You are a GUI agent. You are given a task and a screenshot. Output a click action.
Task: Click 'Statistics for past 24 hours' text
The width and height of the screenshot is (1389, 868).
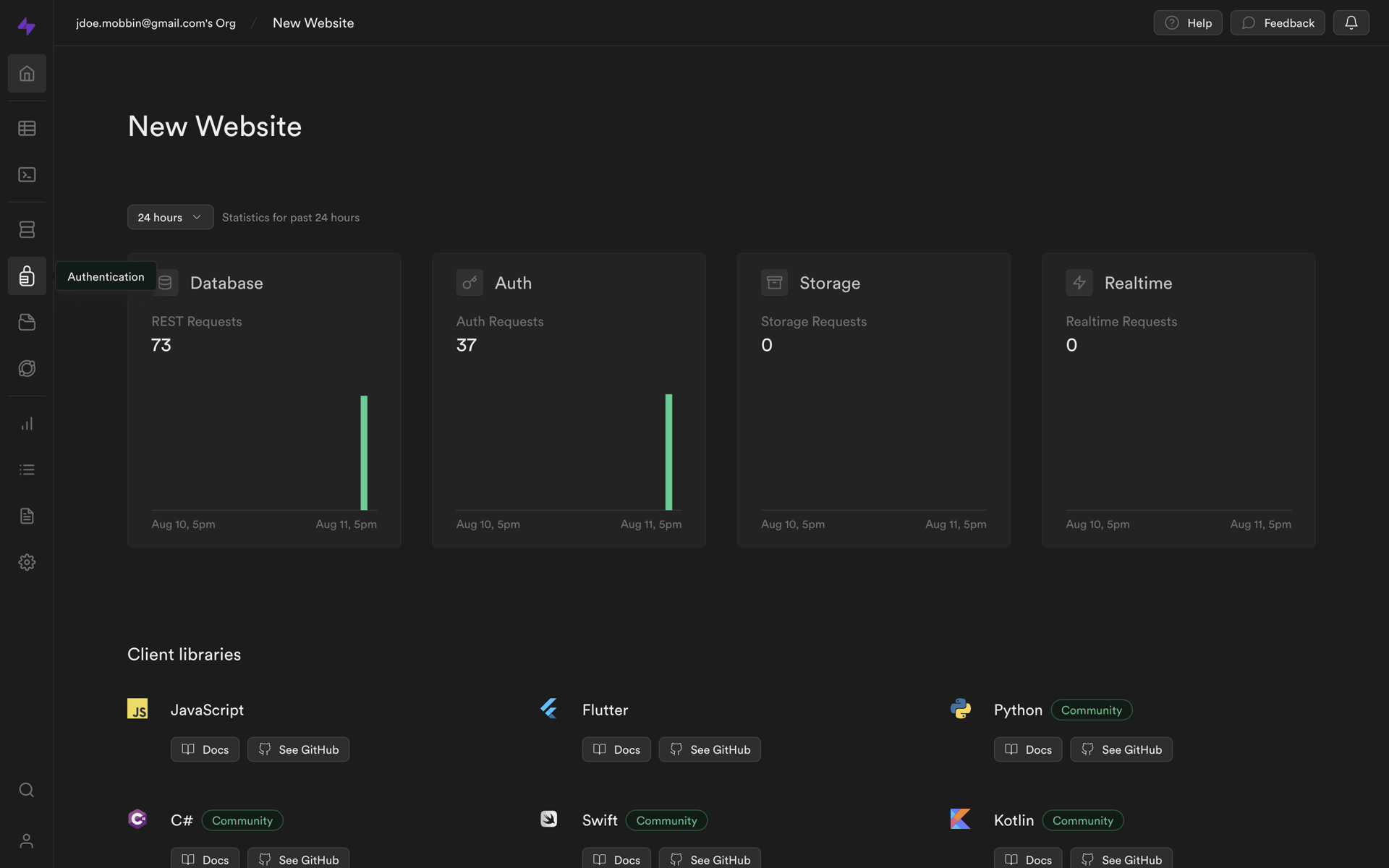click(291, 217)
